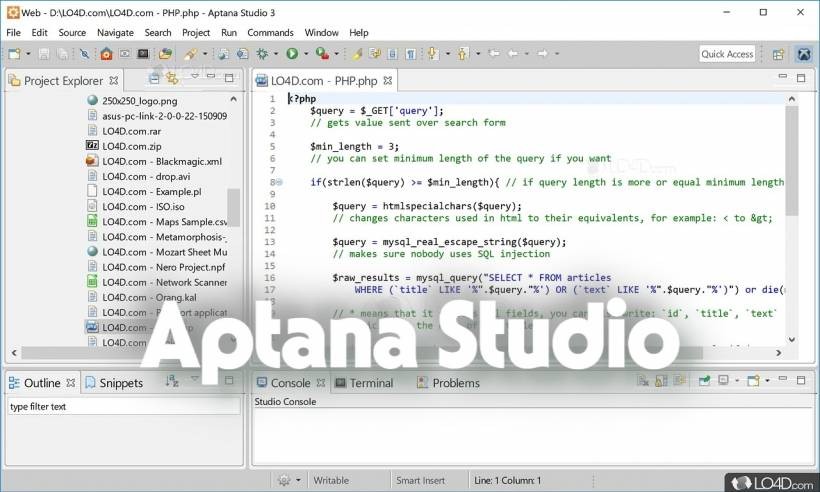Minimize the Console panel
820x492 pixels.
(x=782, y=379)
